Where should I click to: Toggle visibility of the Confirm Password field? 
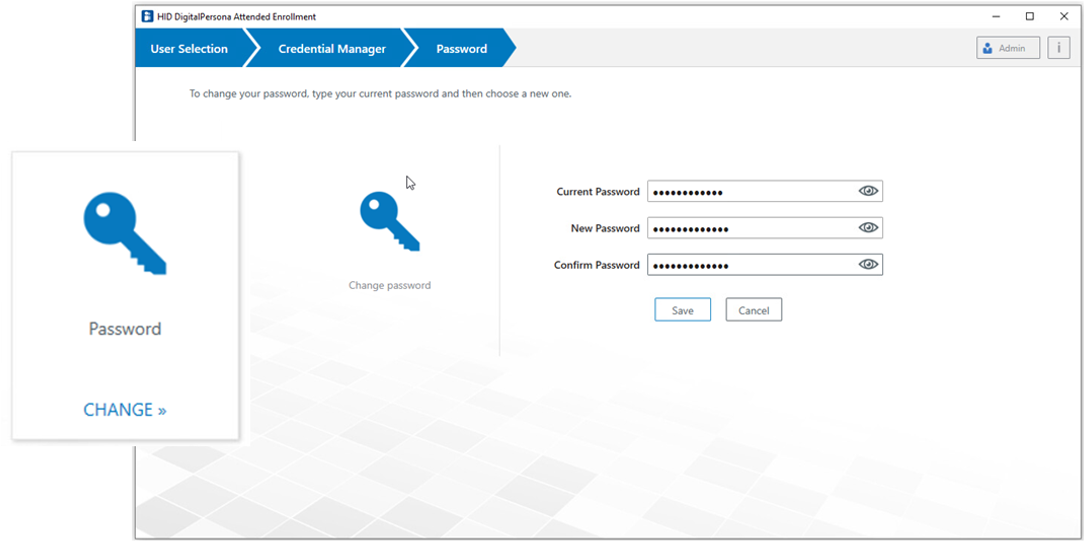point(868,265)
